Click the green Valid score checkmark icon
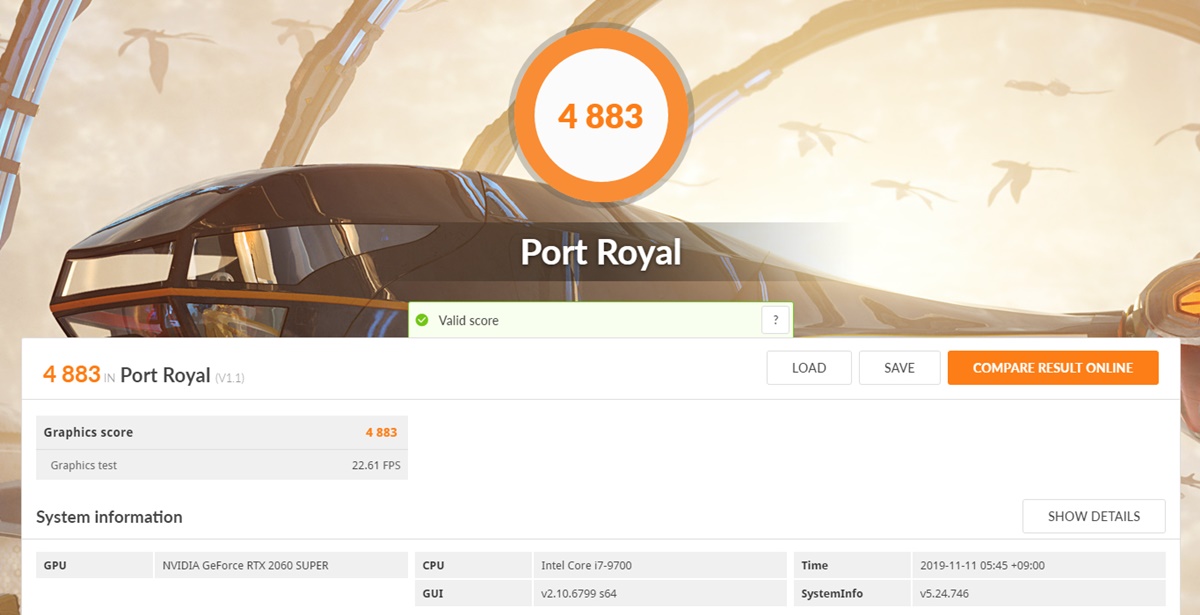 coord(422,320)
